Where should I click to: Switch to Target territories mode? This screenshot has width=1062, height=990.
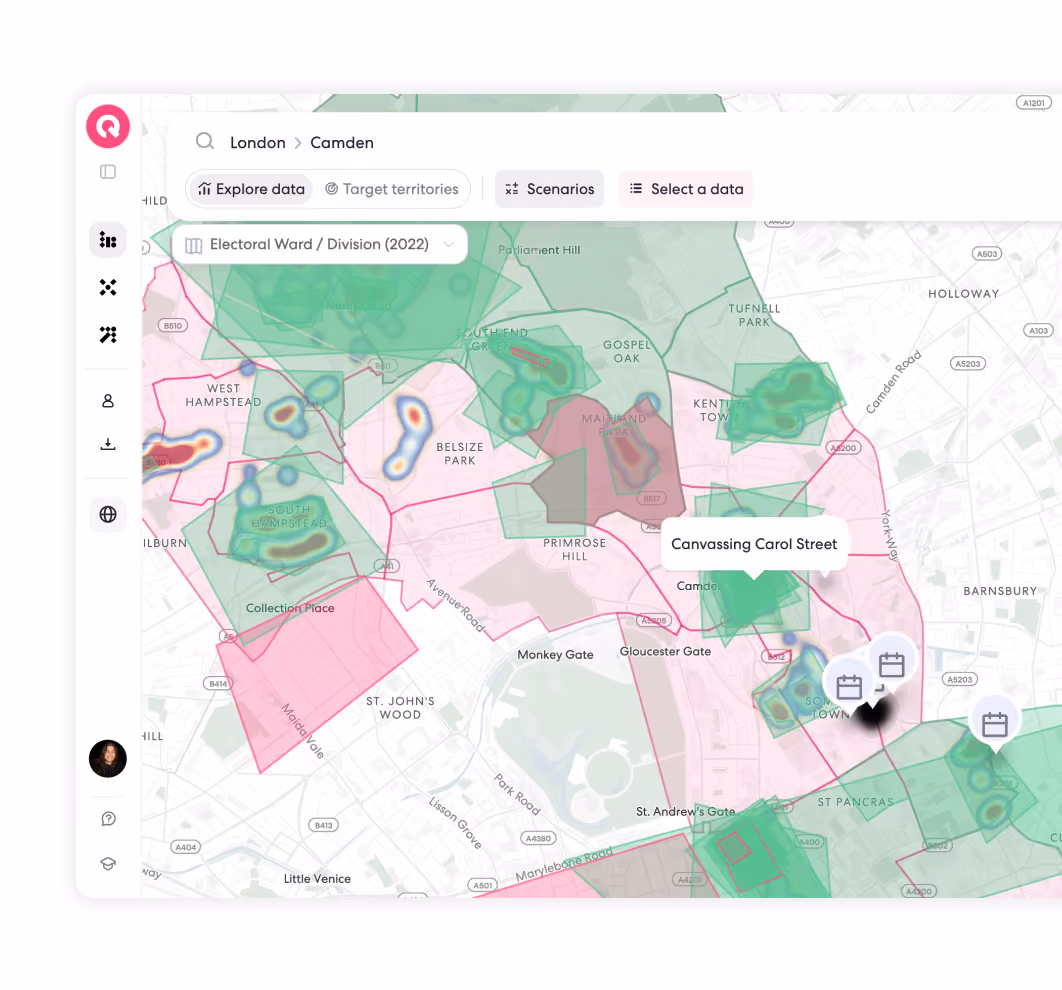[392, 189]
